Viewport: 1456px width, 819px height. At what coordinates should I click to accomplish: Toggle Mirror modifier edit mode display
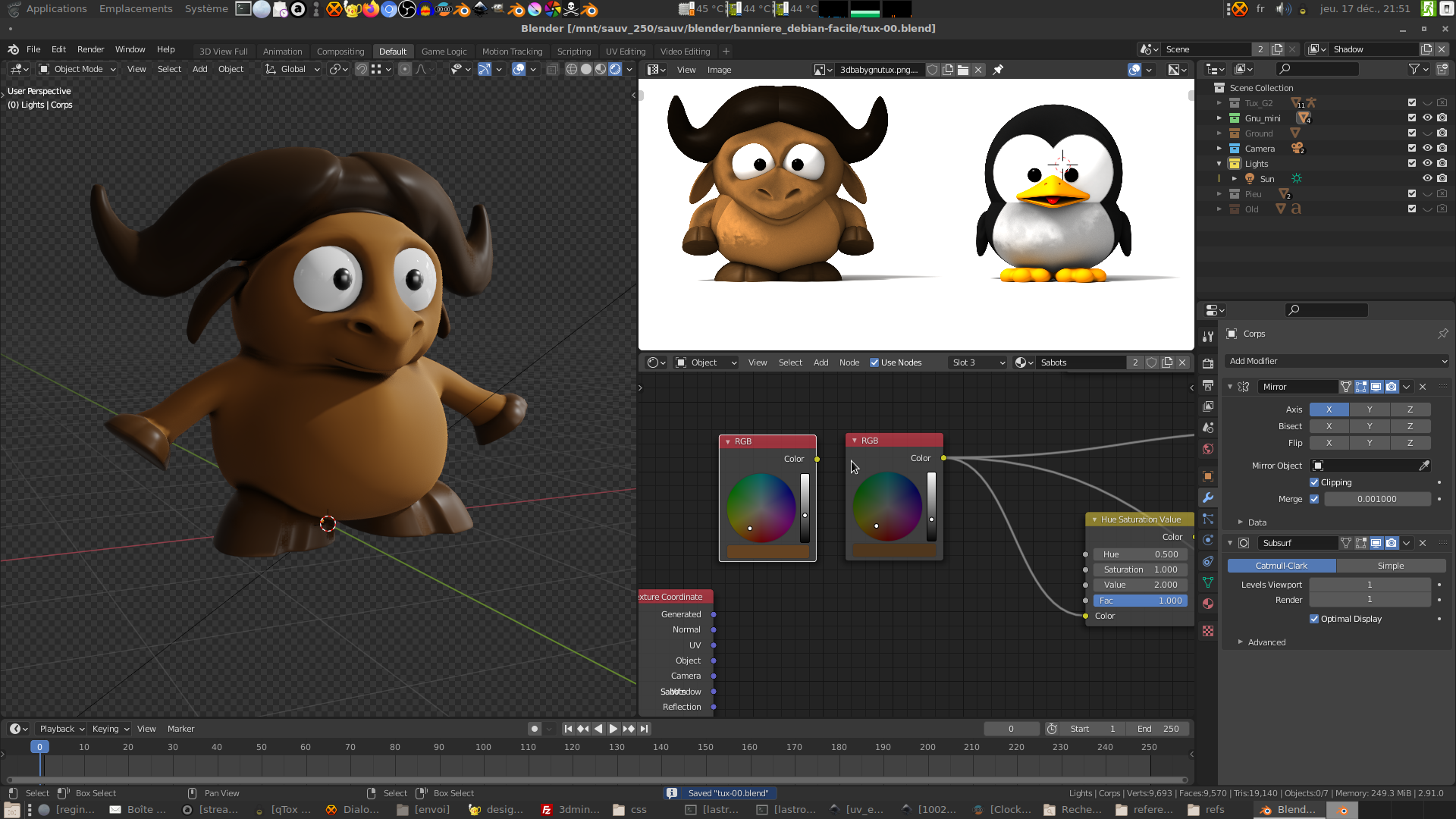[1361, 387]
